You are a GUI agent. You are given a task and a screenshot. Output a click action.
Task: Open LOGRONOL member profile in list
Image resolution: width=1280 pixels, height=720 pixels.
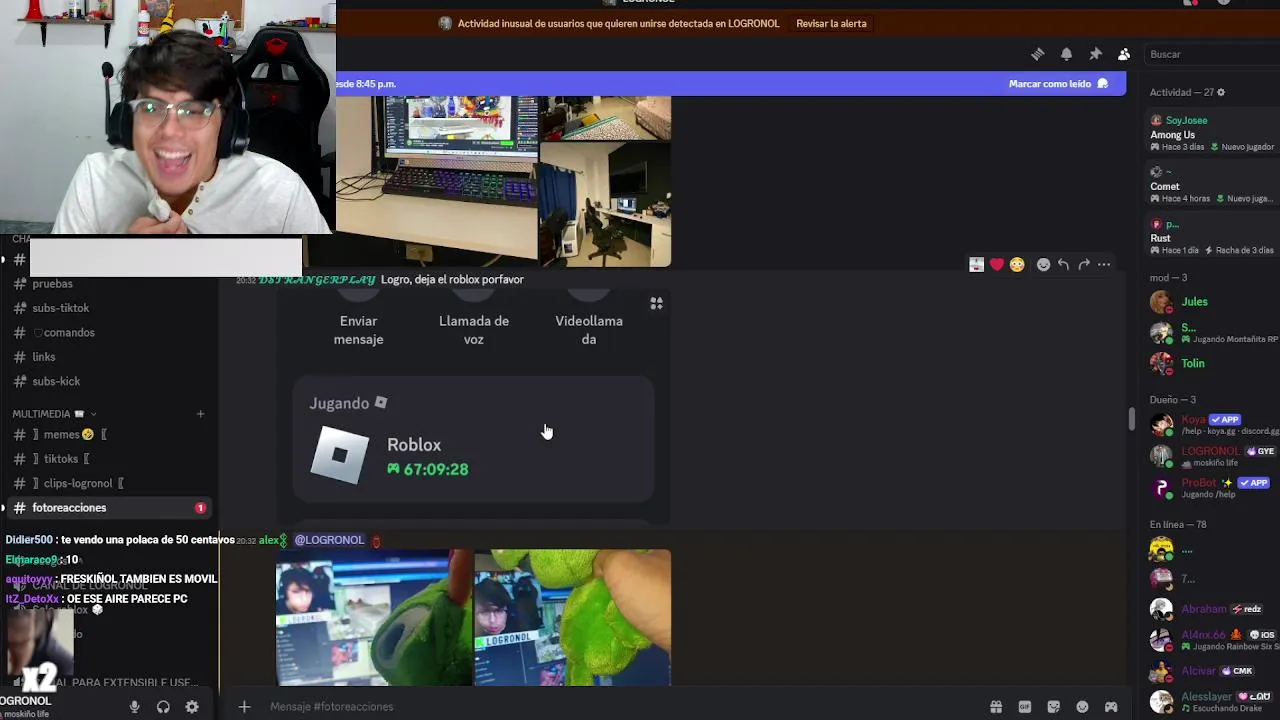point(1212,456)
